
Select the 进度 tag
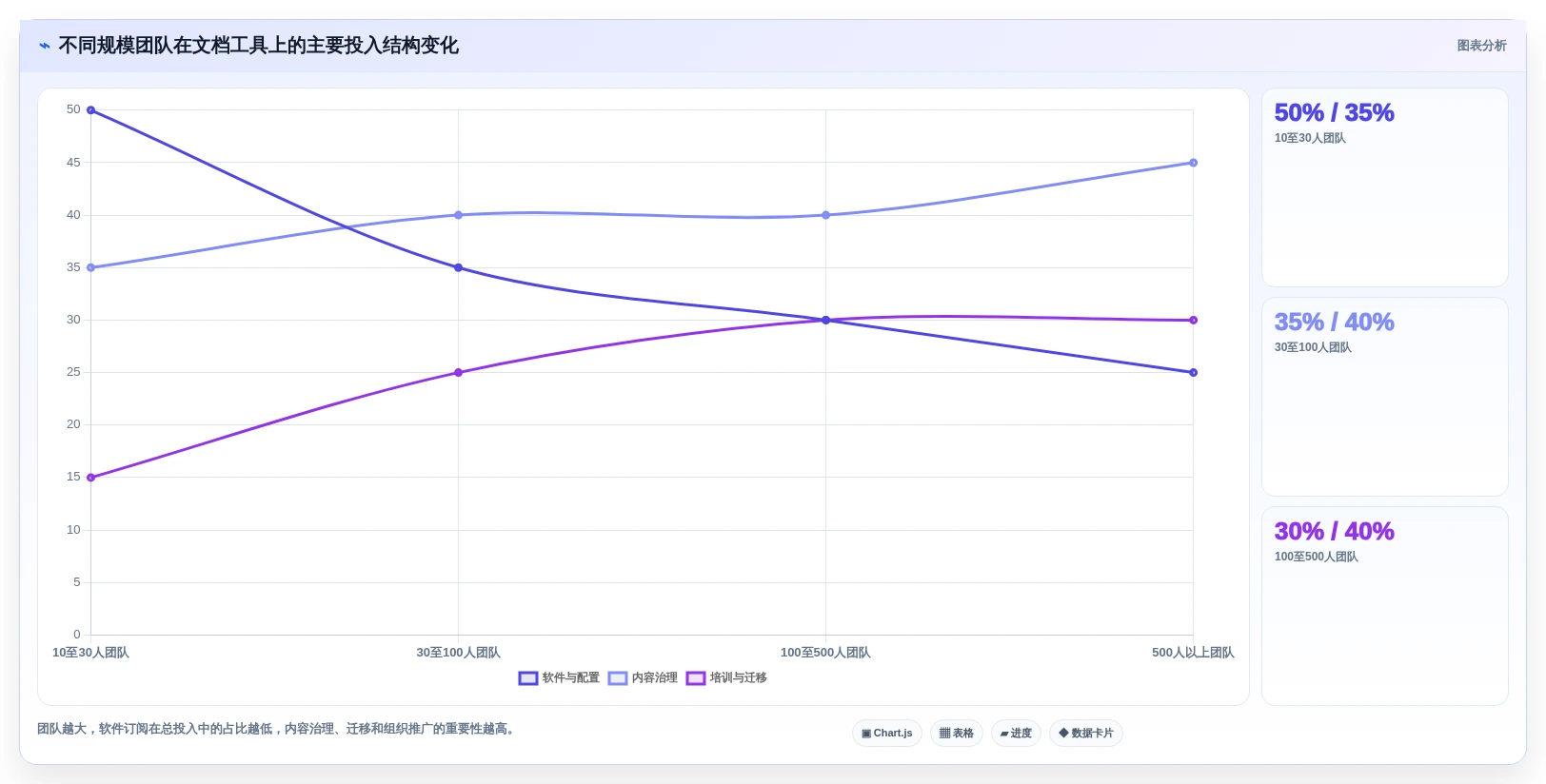(x=1016, y=734)
